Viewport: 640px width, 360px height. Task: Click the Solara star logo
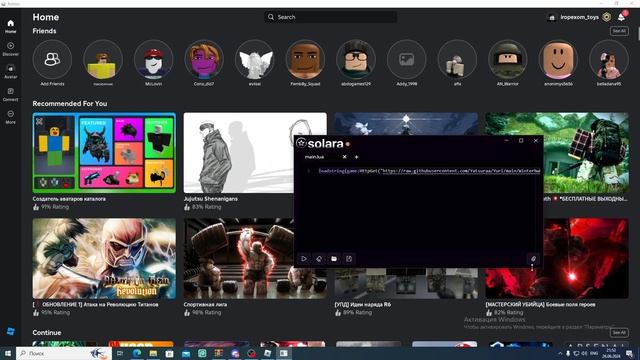(x=301, y=143)
